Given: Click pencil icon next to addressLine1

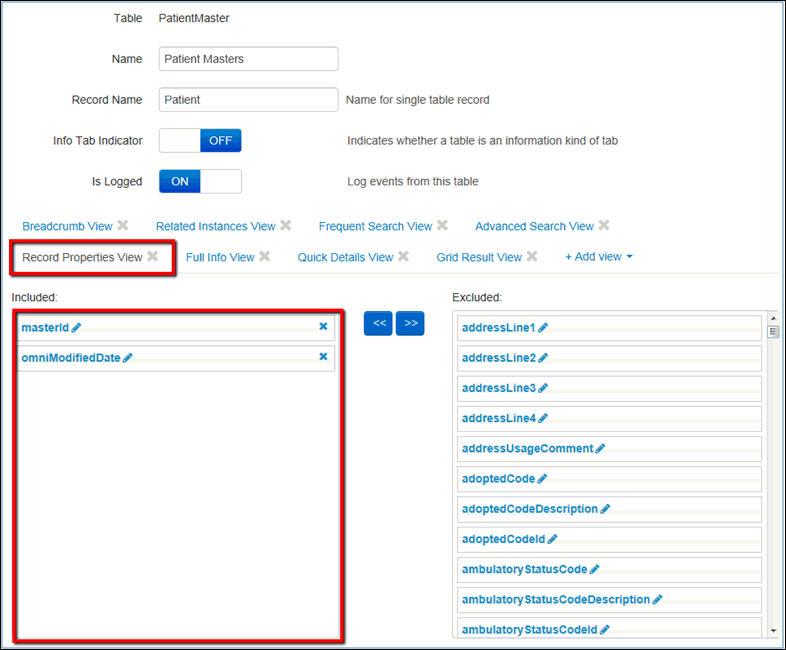Looking at the screenshot, I should coord(543,327).
